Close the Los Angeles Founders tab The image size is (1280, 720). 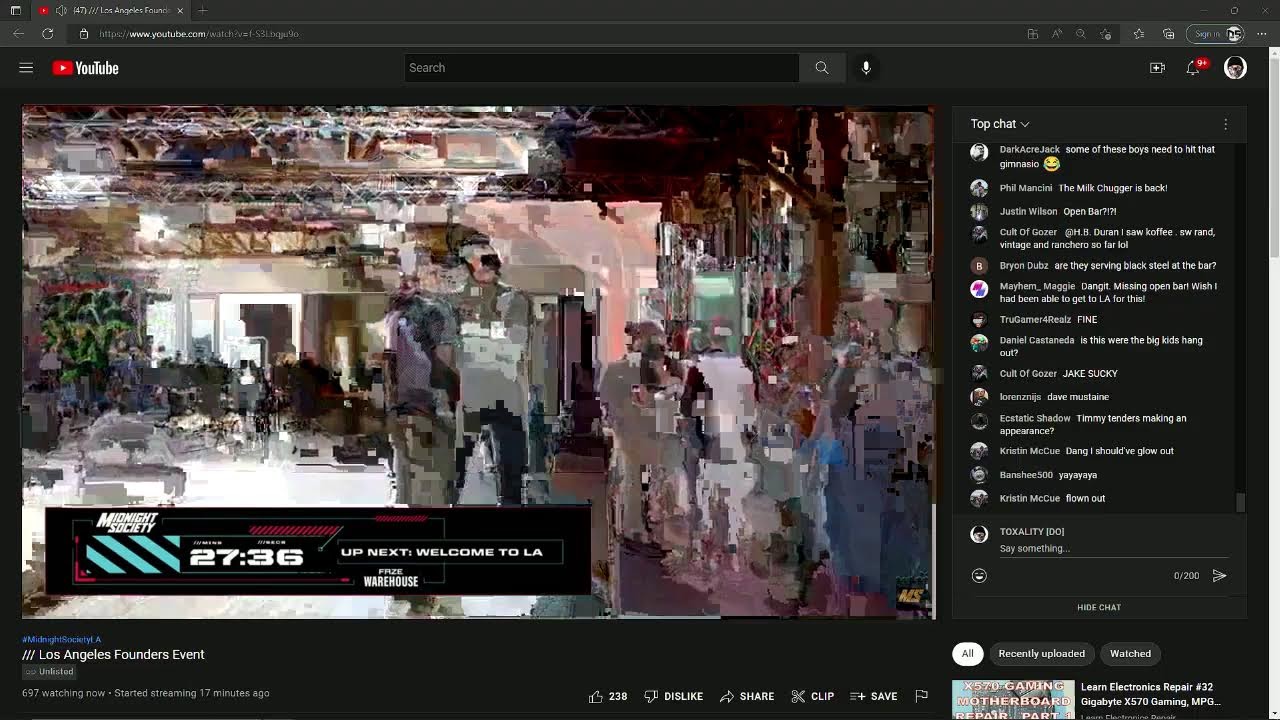[180, 10]
